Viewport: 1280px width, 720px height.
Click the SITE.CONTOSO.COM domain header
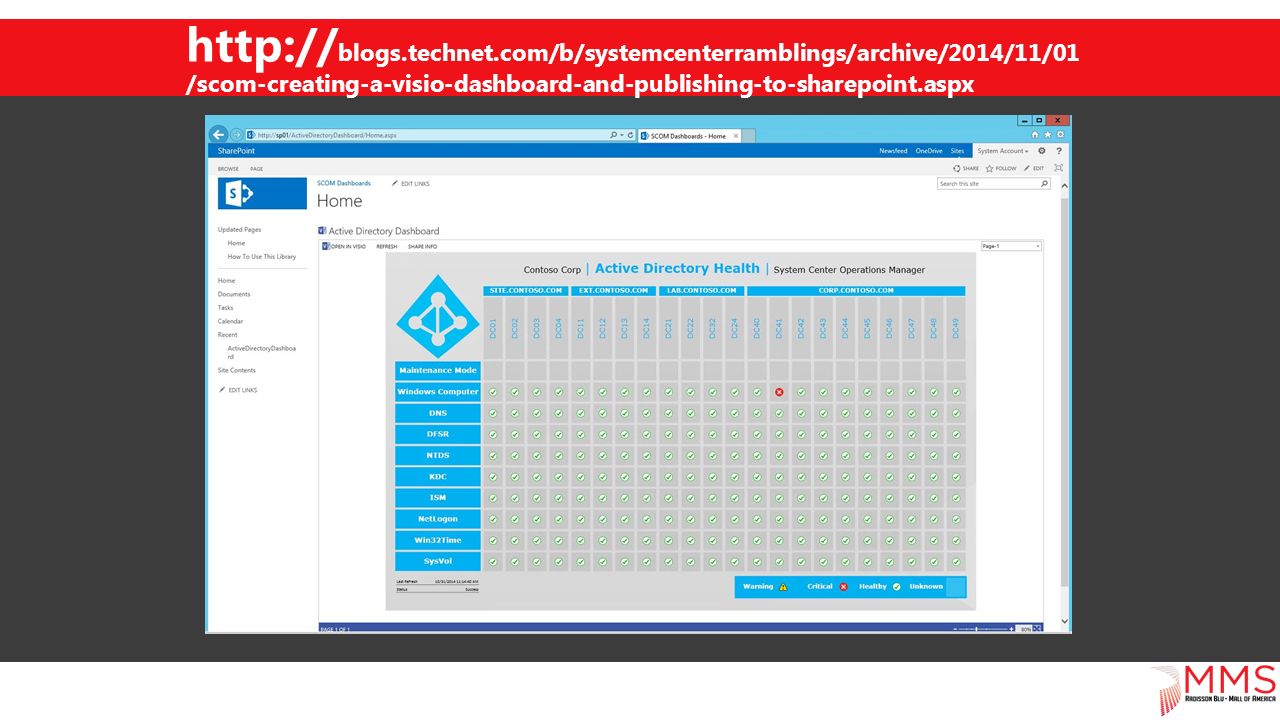(x=526, y=291)
